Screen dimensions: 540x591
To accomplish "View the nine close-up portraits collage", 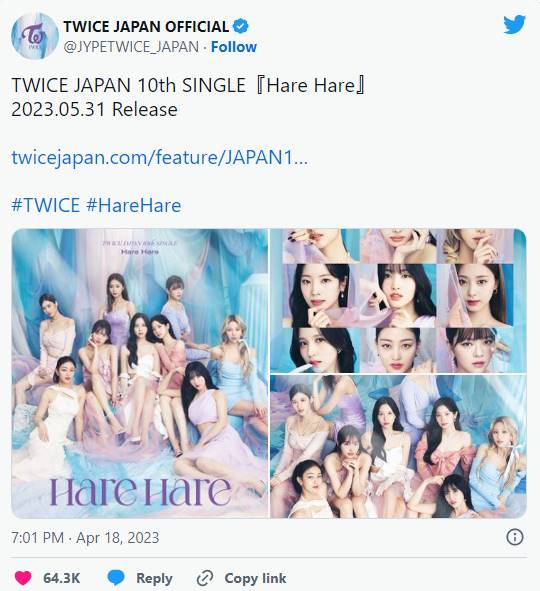I will tap(398, 300).
